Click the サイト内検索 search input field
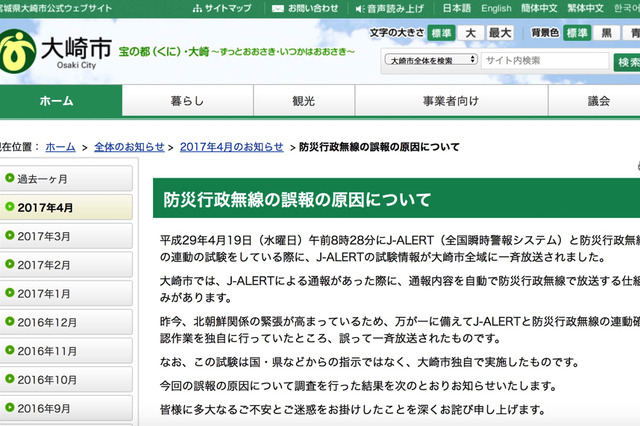This screenshot has width=640, height=426. [545, 61]
